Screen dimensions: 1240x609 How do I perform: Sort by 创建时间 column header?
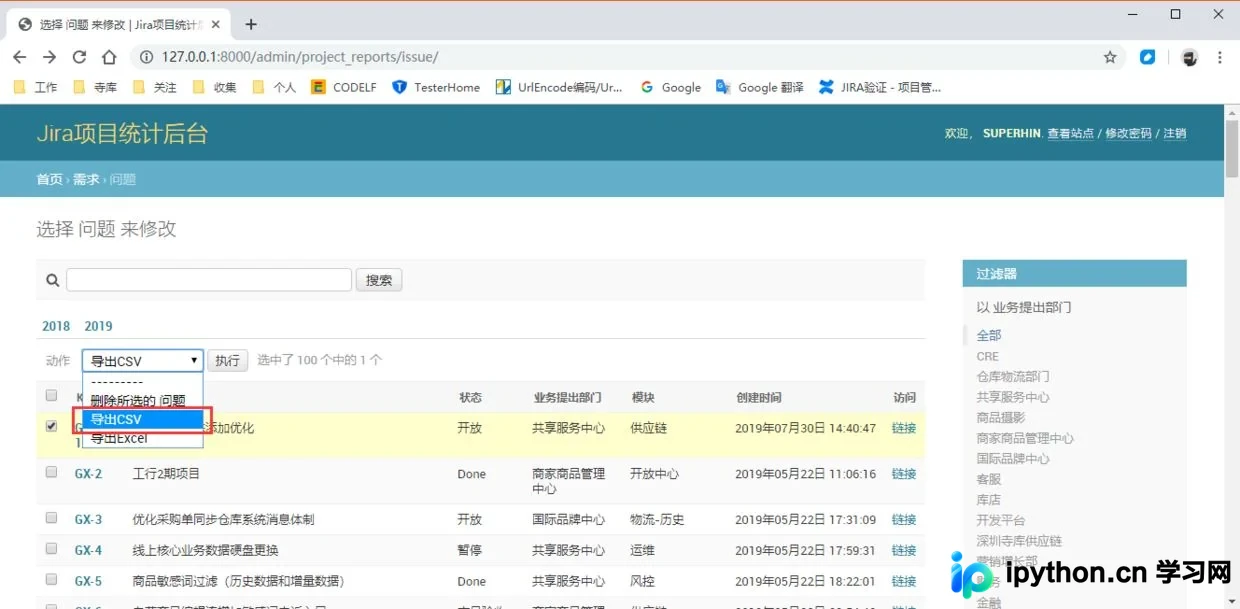(759, 398)
